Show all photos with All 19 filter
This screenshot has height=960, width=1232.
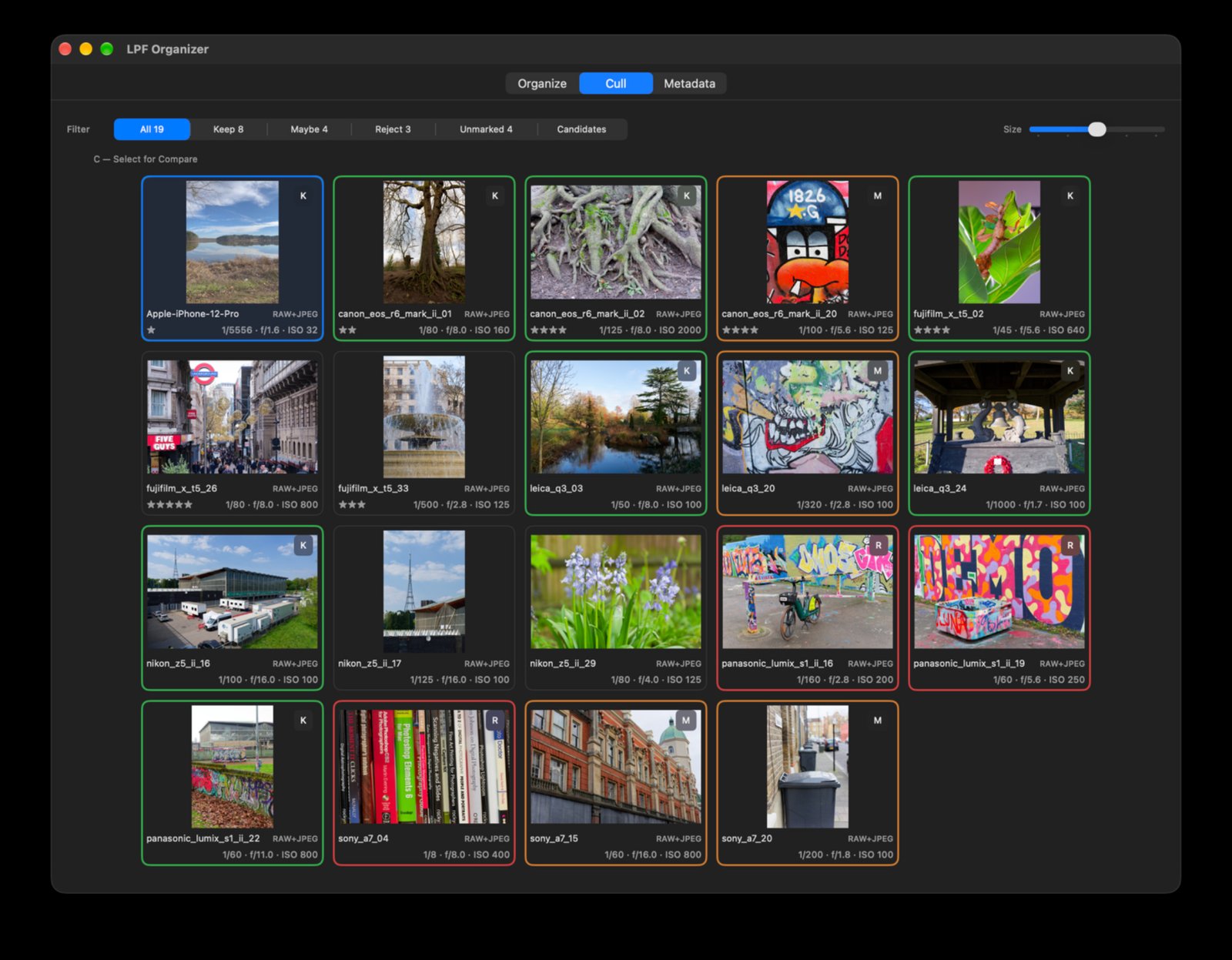[152, 129]
